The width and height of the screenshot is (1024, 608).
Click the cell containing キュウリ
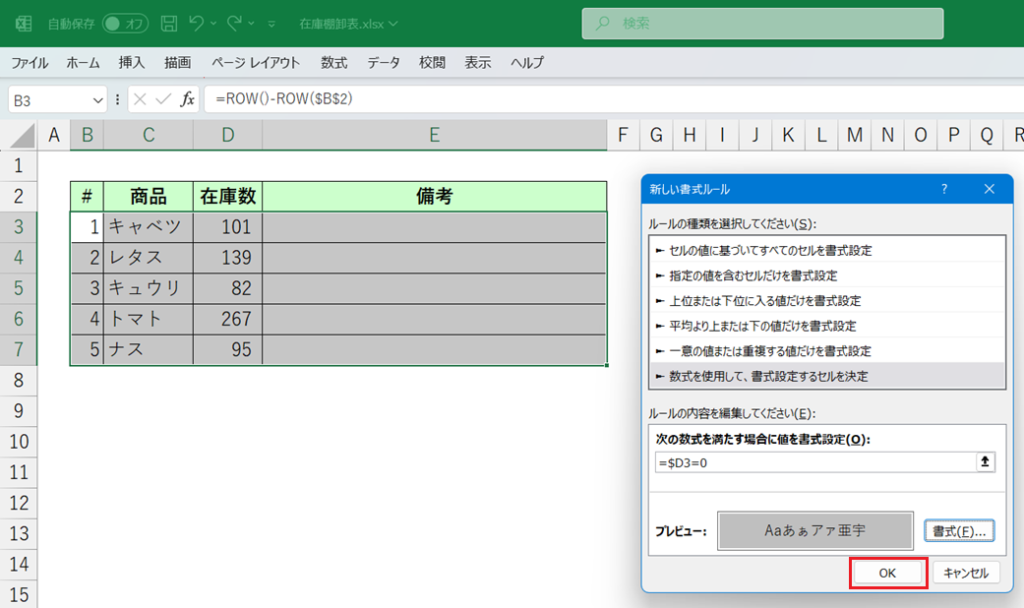(x=148, y=288)
